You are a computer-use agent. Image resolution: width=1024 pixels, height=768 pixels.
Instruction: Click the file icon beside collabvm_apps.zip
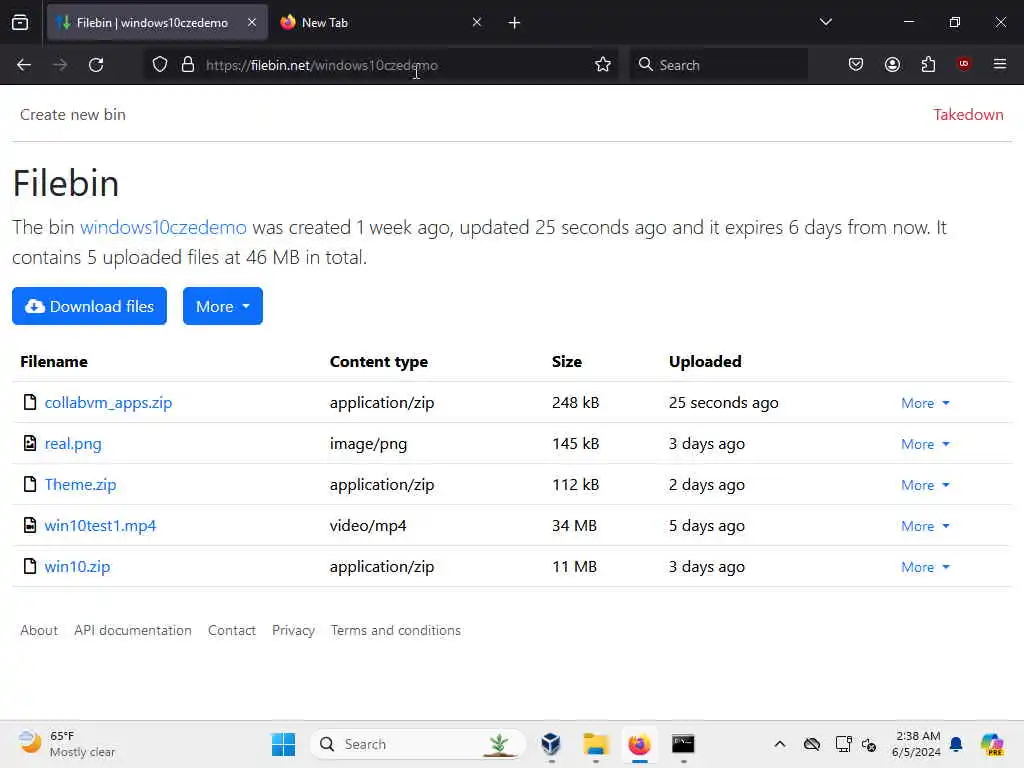point(29,402)
